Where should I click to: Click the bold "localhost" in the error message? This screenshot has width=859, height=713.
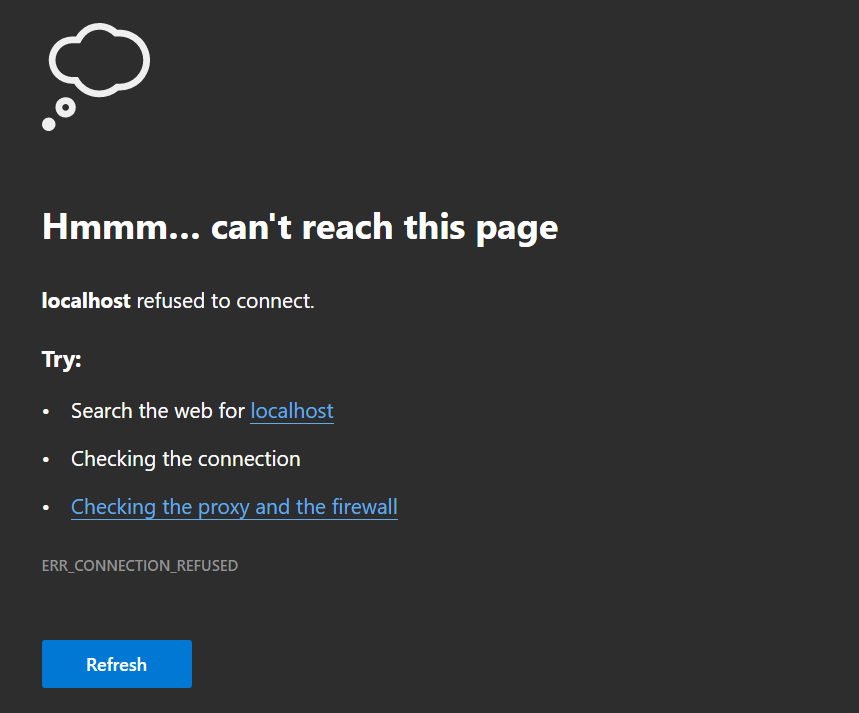[x=86, y=300]
